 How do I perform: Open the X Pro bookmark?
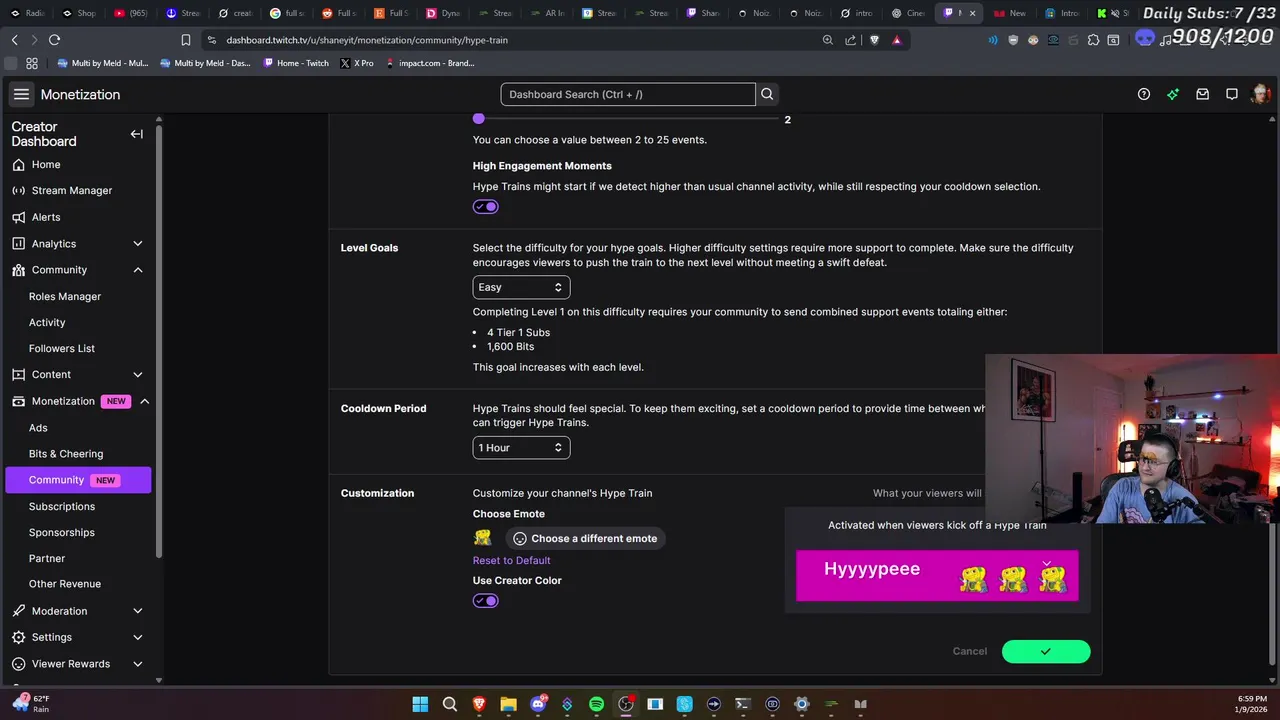click(x=357, y=63)
